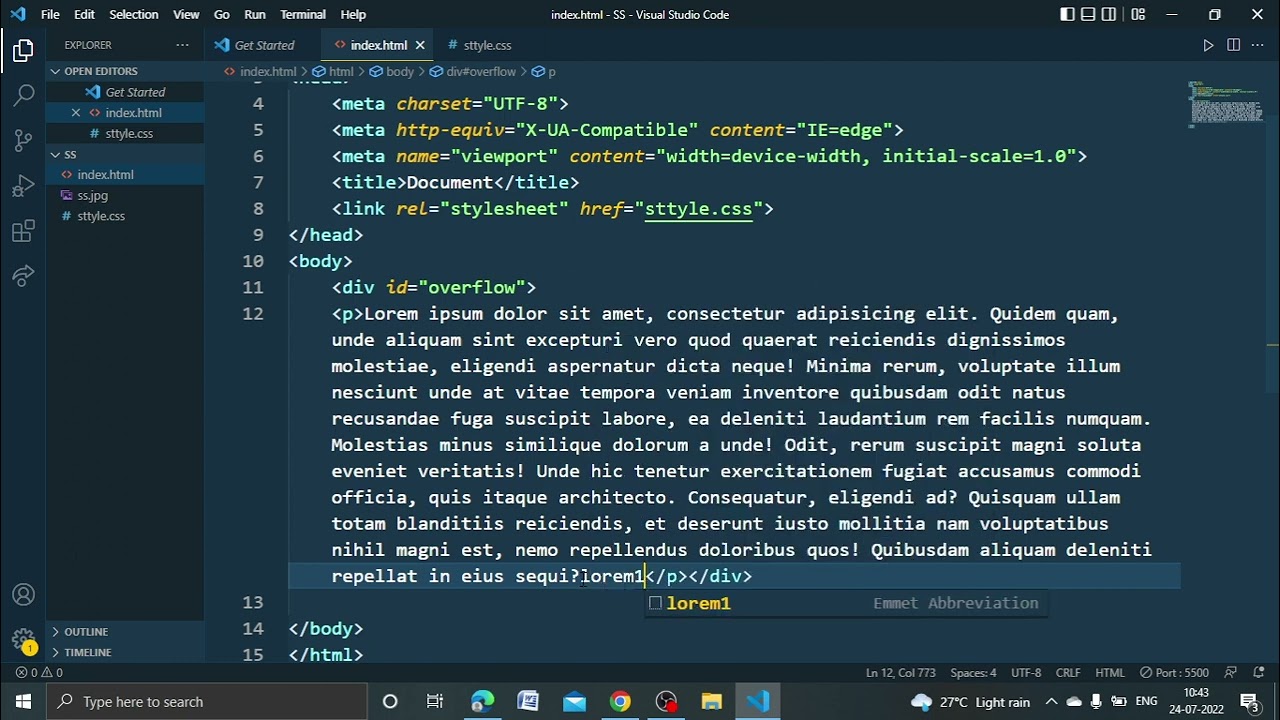Screen dimensions: 1280x720
Task: Click the Run file play icon
Action: pyautogui.click(x=1208, y=45)
